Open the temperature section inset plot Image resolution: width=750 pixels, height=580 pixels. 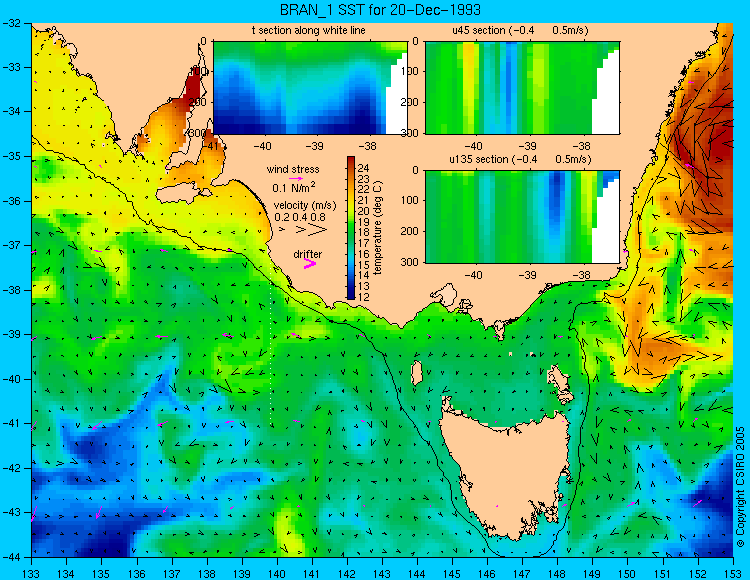(310, 88)
